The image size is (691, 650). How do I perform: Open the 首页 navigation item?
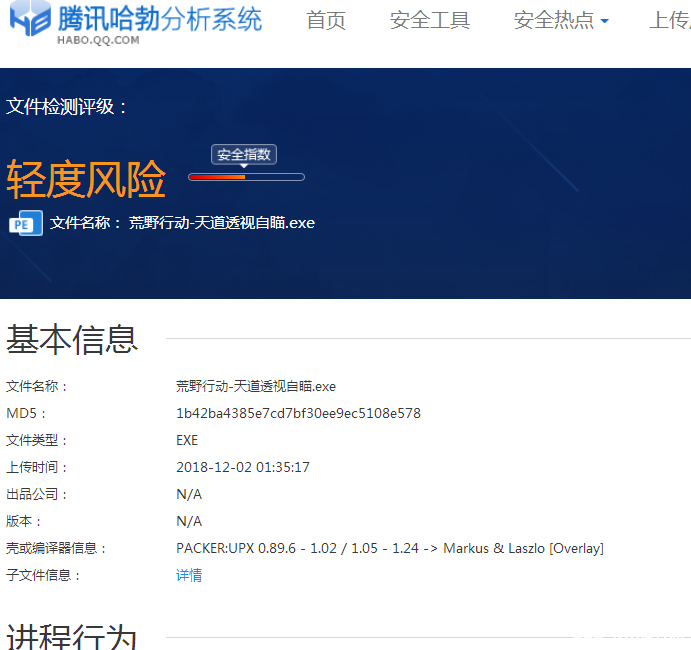(x=326, y=20)
